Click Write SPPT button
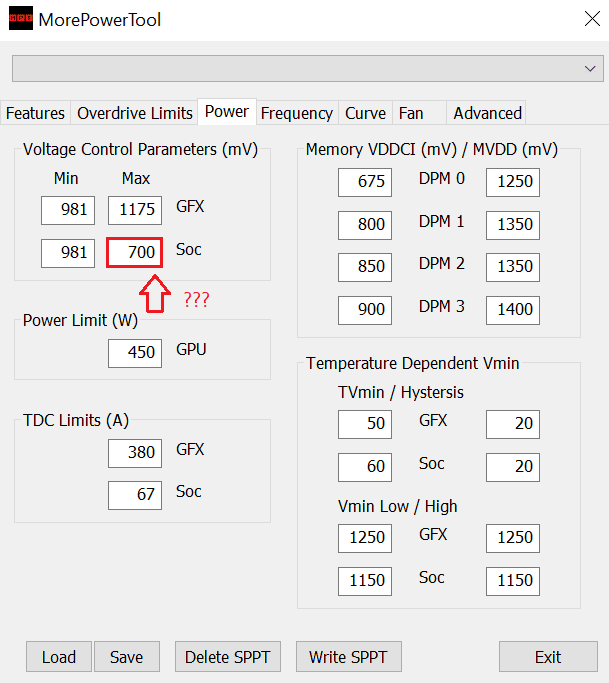 (348, 656)
